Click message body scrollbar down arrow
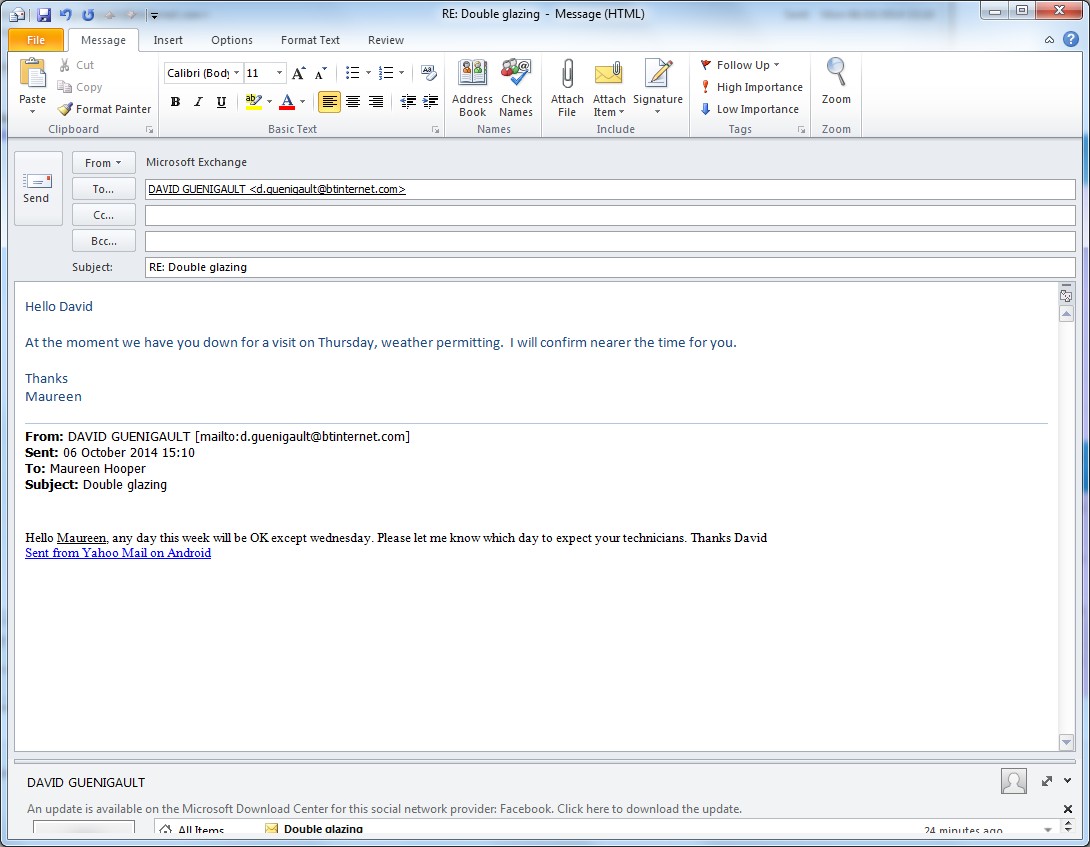 click(x=1066, y=742)
